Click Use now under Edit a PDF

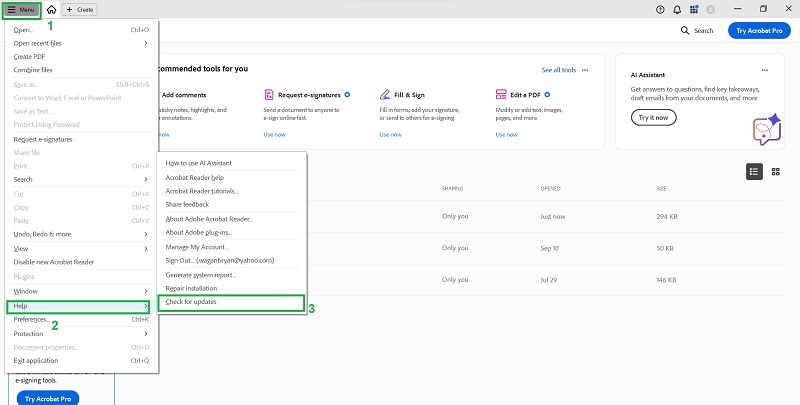507,135
